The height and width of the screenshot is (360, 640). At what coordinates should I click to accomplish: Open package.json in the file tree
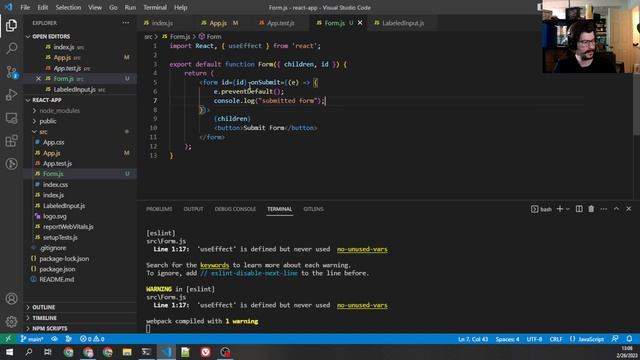point(57,269)
